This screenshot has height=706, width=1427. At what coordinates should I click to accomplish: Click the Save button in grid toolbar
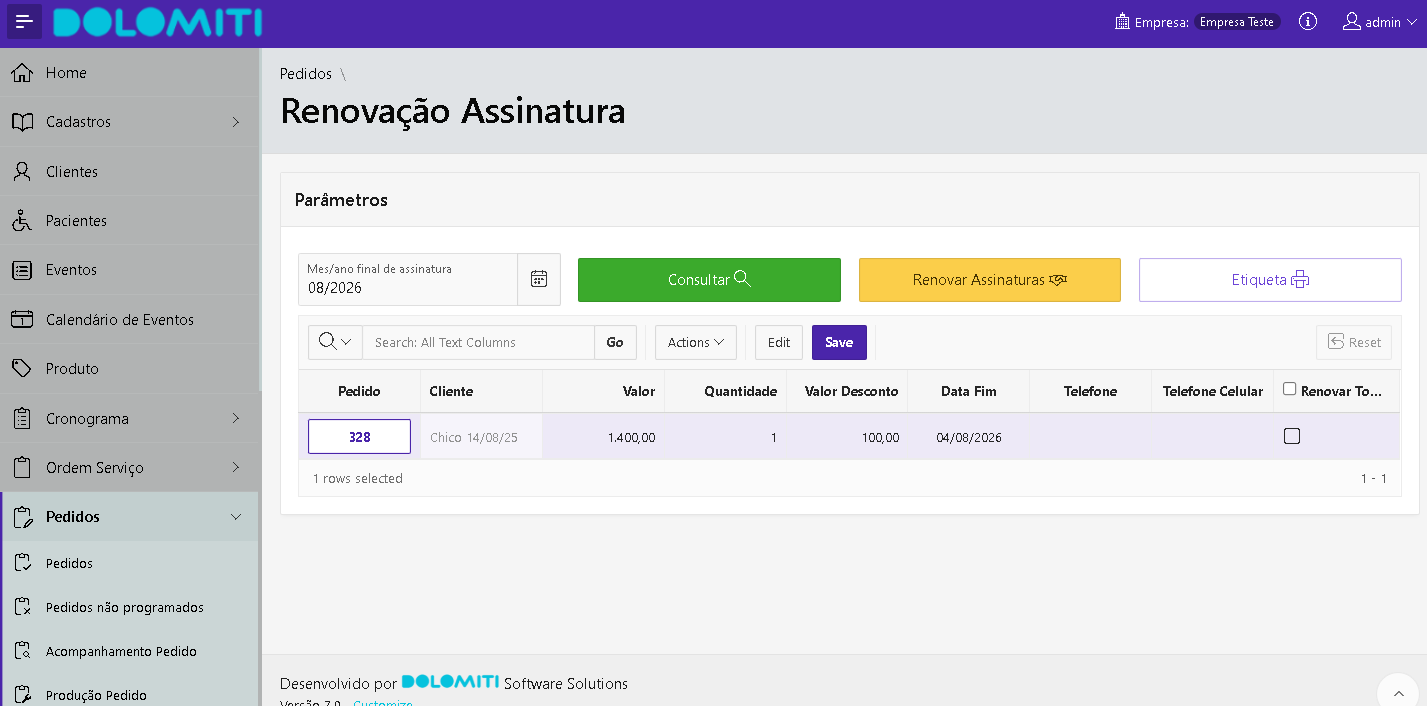839,342
